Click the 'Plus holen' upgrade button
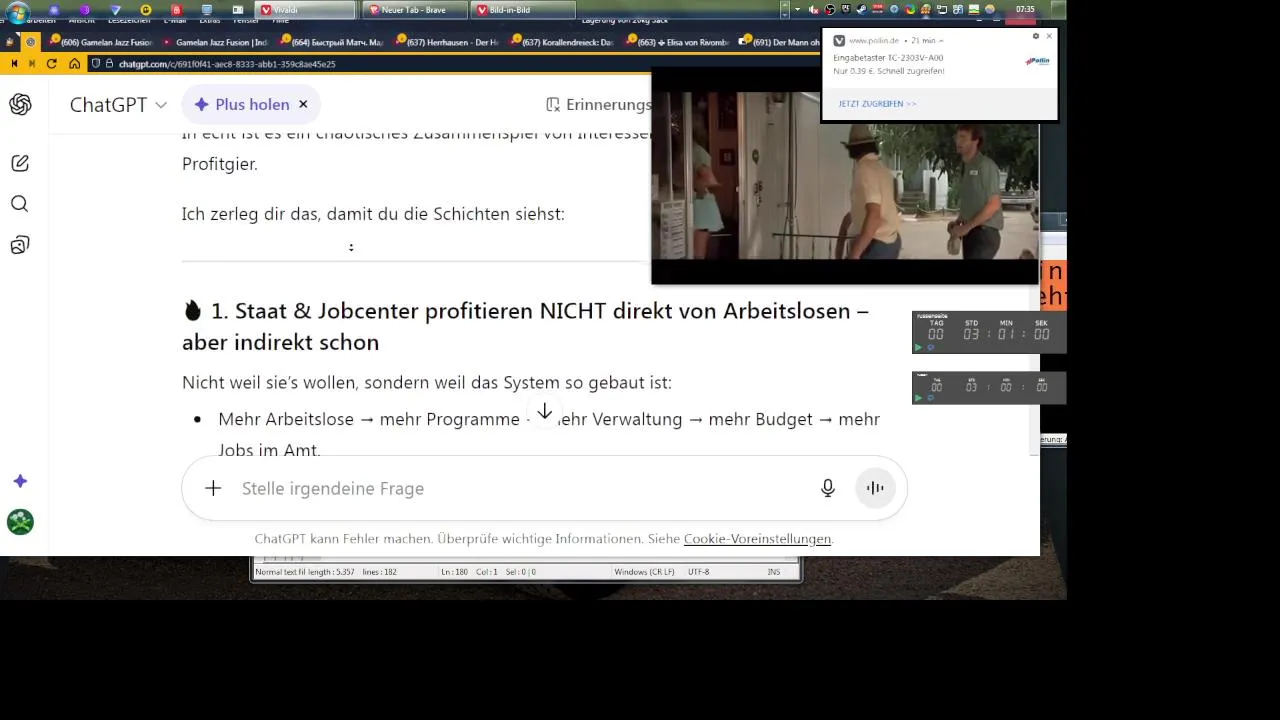 click(x=241, y=104)
